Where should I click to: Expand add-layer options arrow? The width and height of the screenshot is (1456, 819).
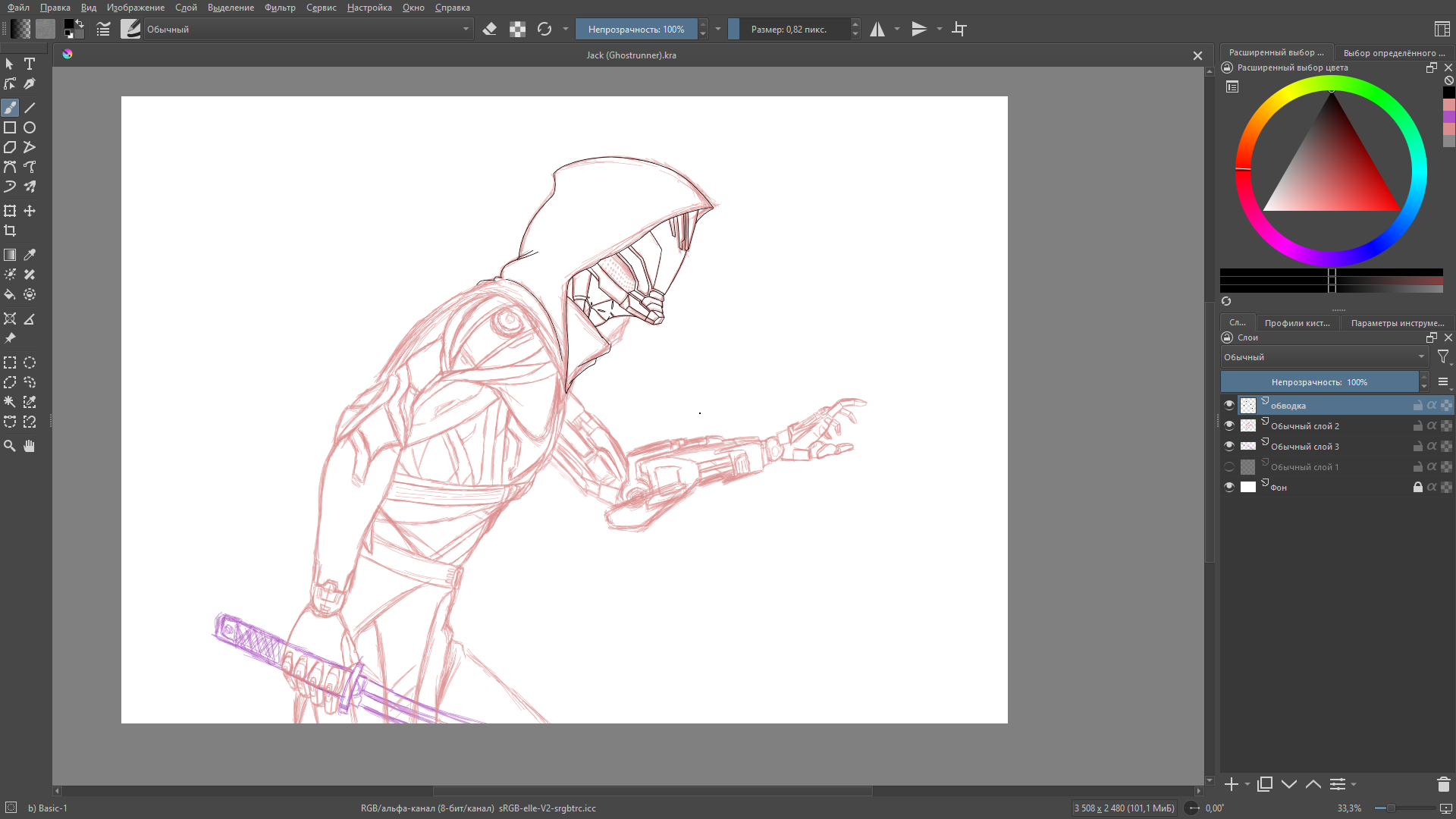pyautogui.click(x=1247, y=784)
